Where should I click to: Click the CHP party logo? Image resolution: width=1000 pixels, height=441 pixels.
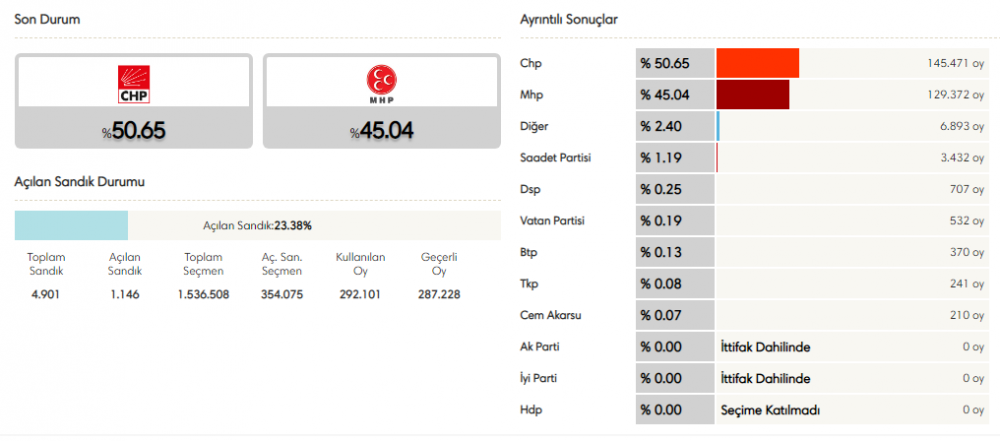pyautogui.click(x=132, y=83)
